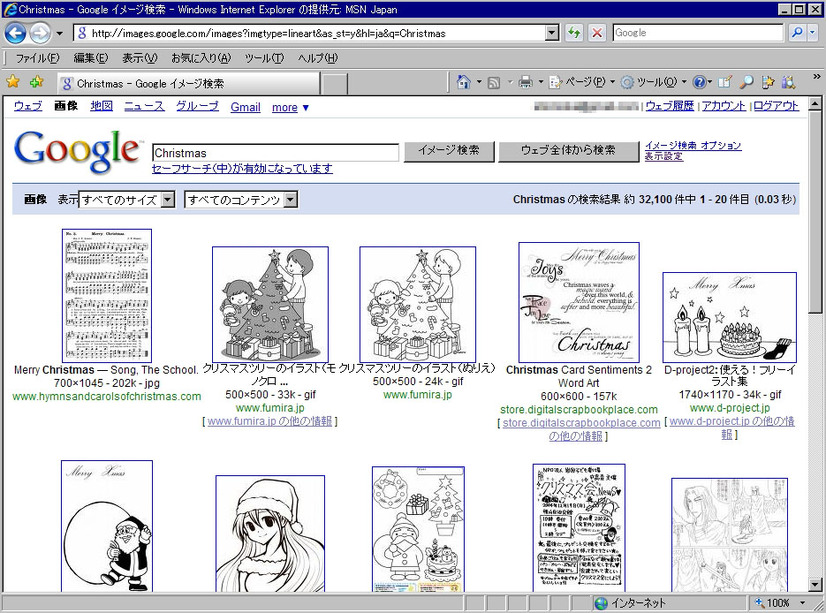Expand the more ▼ link
The height and width of the screenshot is (613, 826).
(290, 107)
